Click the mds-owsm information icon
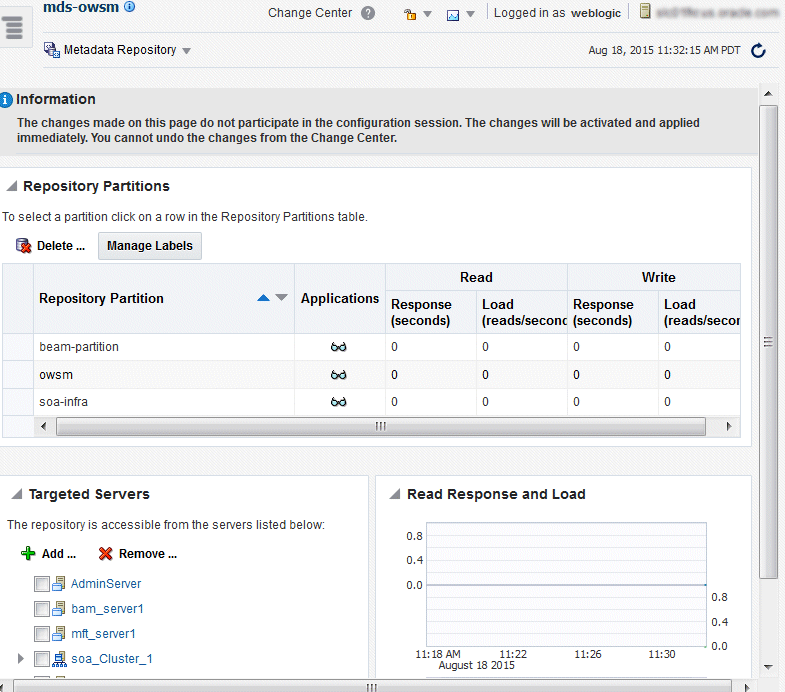The width and height of the screenshot is (785, 692). point(129,7)
